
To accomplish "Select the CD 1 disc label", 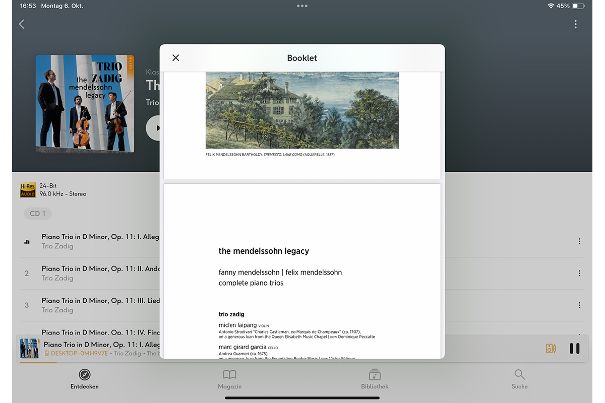I will tap(37, 214).
